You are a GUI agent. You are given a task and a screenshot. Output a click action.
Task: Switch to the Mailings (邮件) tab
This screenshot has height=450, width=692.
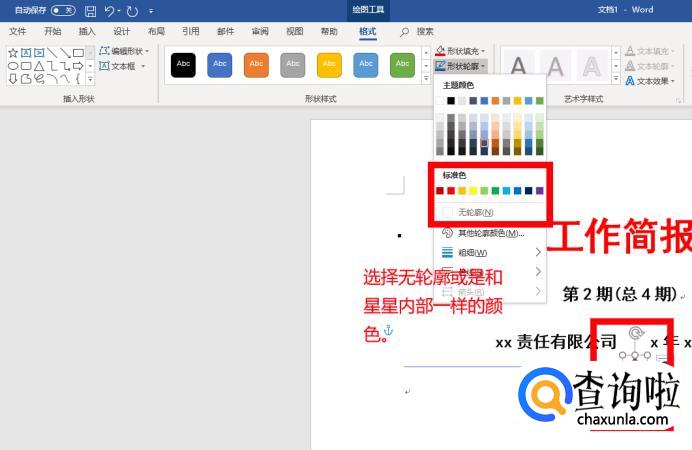(x=225, y=31)
